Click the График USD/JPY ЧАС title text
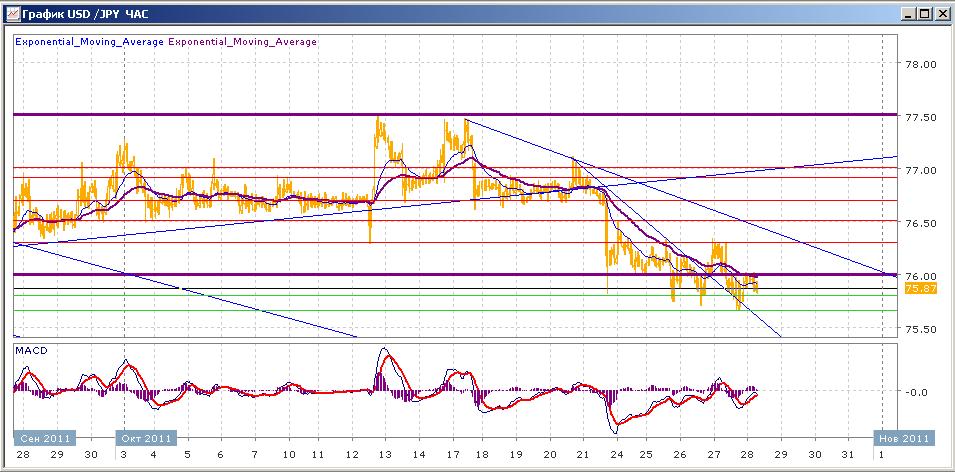The image size is (955, 472). click(x=74, y=13)
